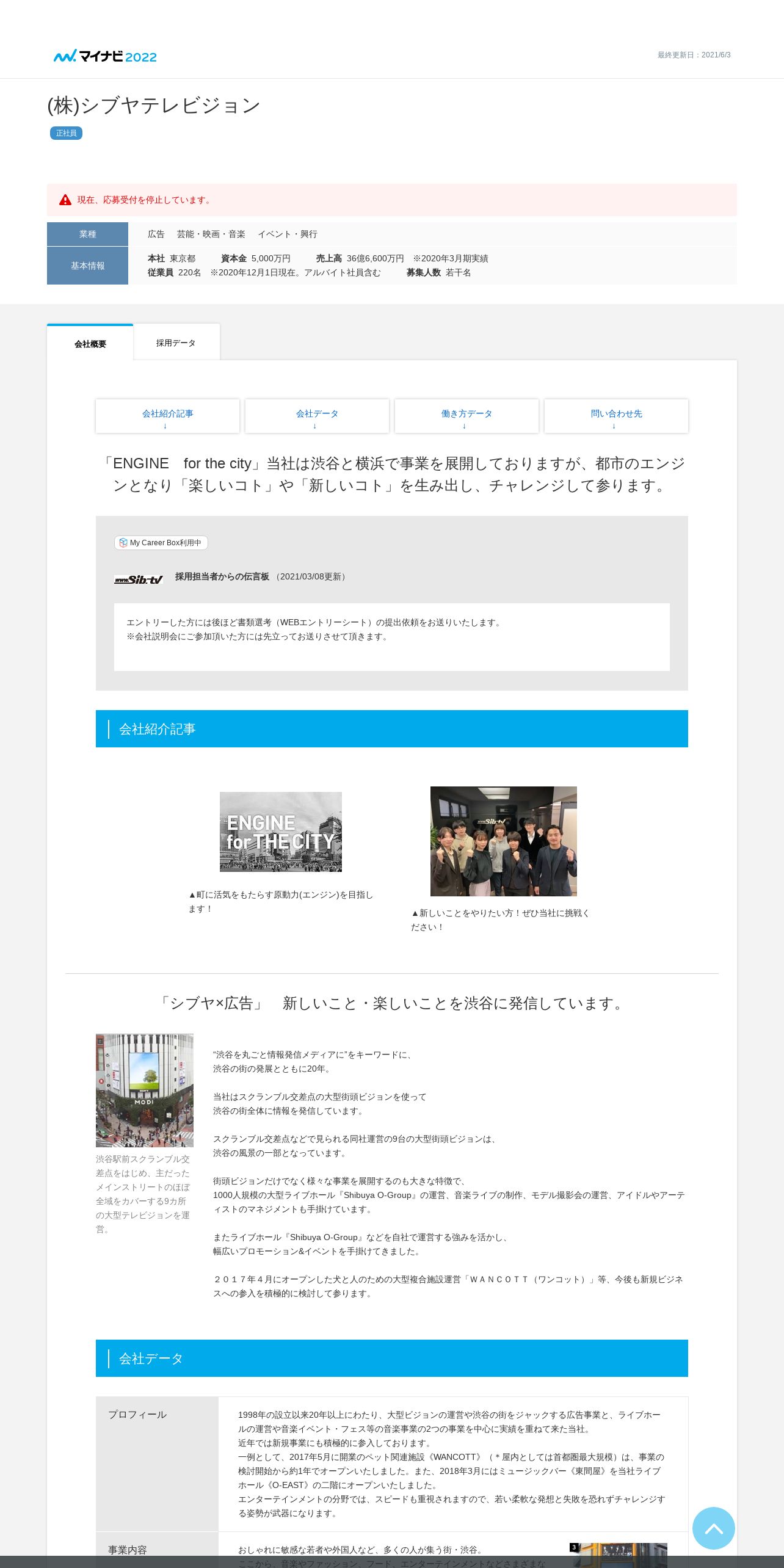This screenshot has height=1568, width=784.
Task: Open the Shibuya MODI building photo
Action: pos(145,1091)
